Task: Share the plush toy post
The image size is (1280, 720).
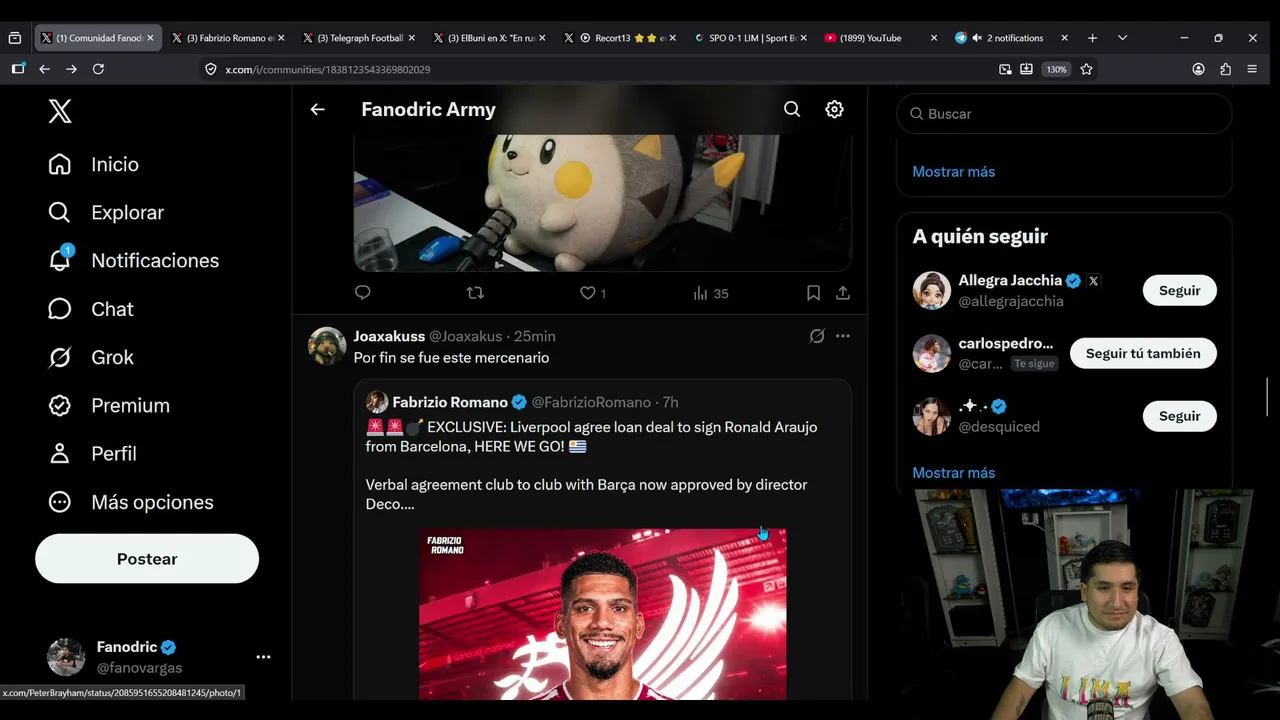Action: click(x=843, y=293)
